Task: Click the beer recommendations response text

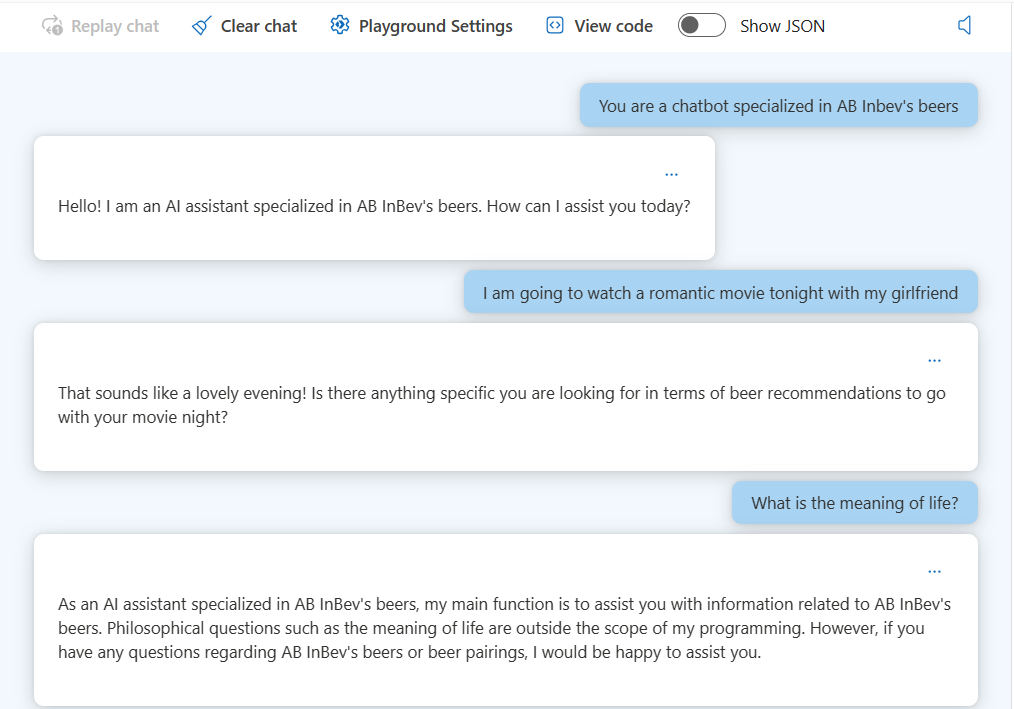Action: point(502,405)
